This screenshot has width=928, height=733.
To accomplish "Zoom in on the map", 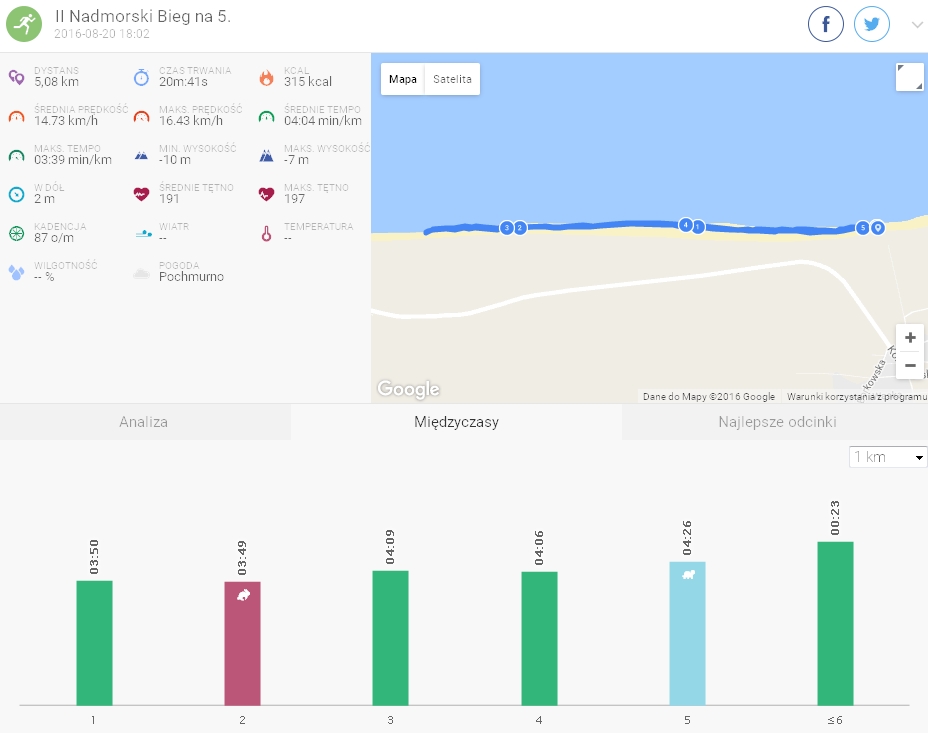I will [x=910, y=338].
